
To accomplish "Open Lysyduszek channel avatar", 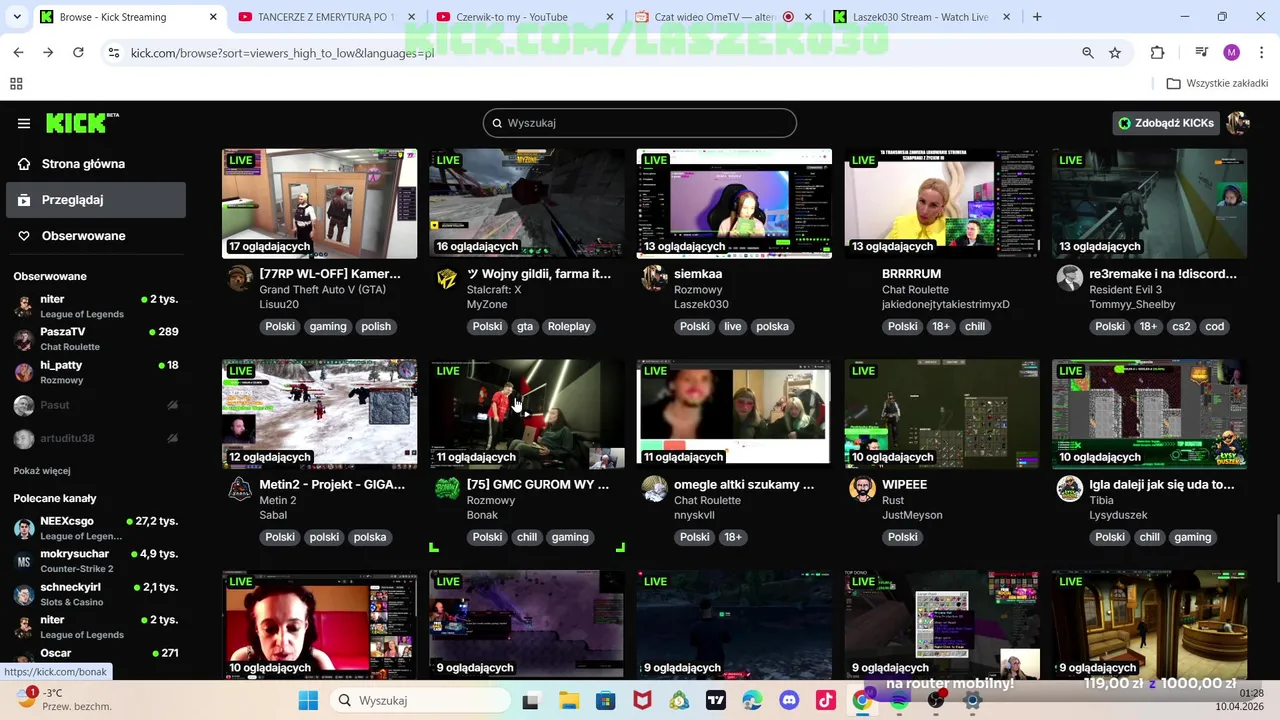I will tap(1070, 489).
